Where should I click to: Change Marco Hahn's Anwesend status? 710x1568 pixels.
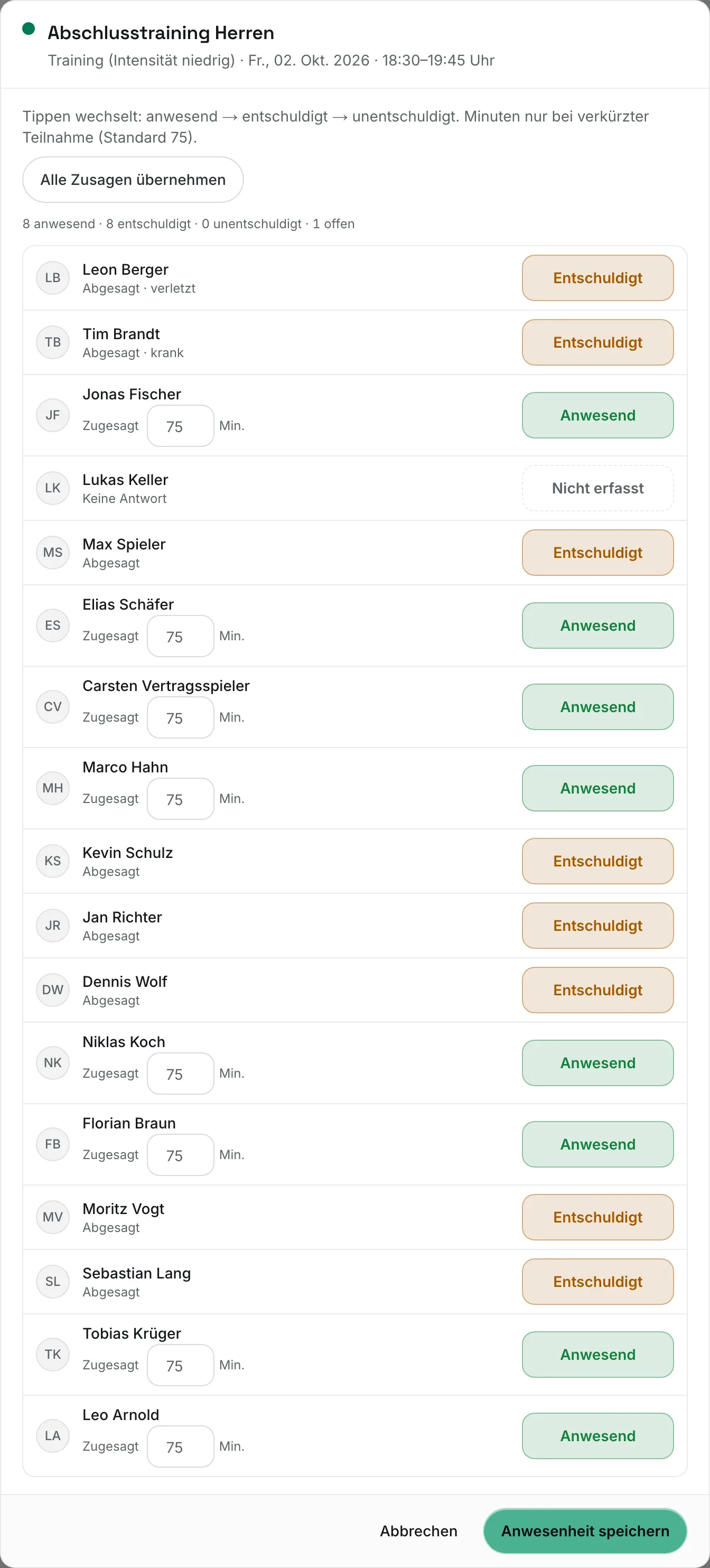597,788
